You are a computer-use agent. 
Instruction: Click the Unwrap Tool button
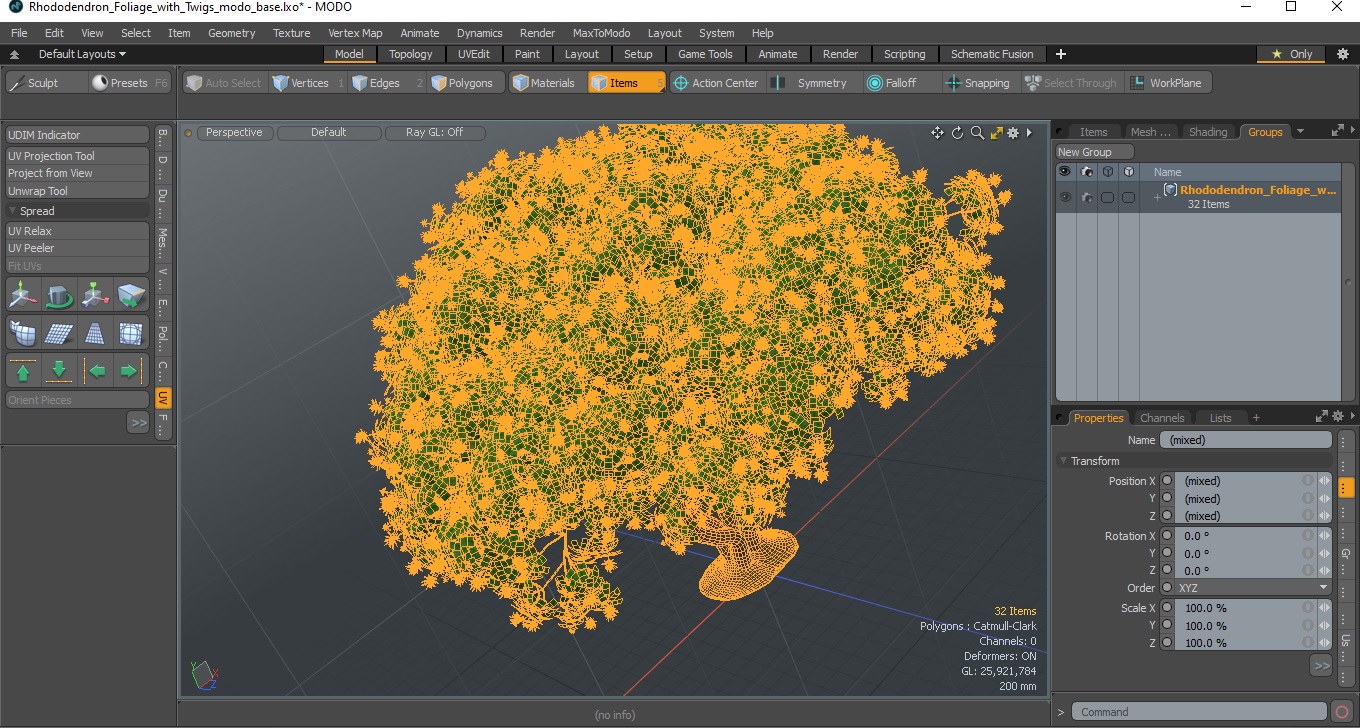point(78,191)
